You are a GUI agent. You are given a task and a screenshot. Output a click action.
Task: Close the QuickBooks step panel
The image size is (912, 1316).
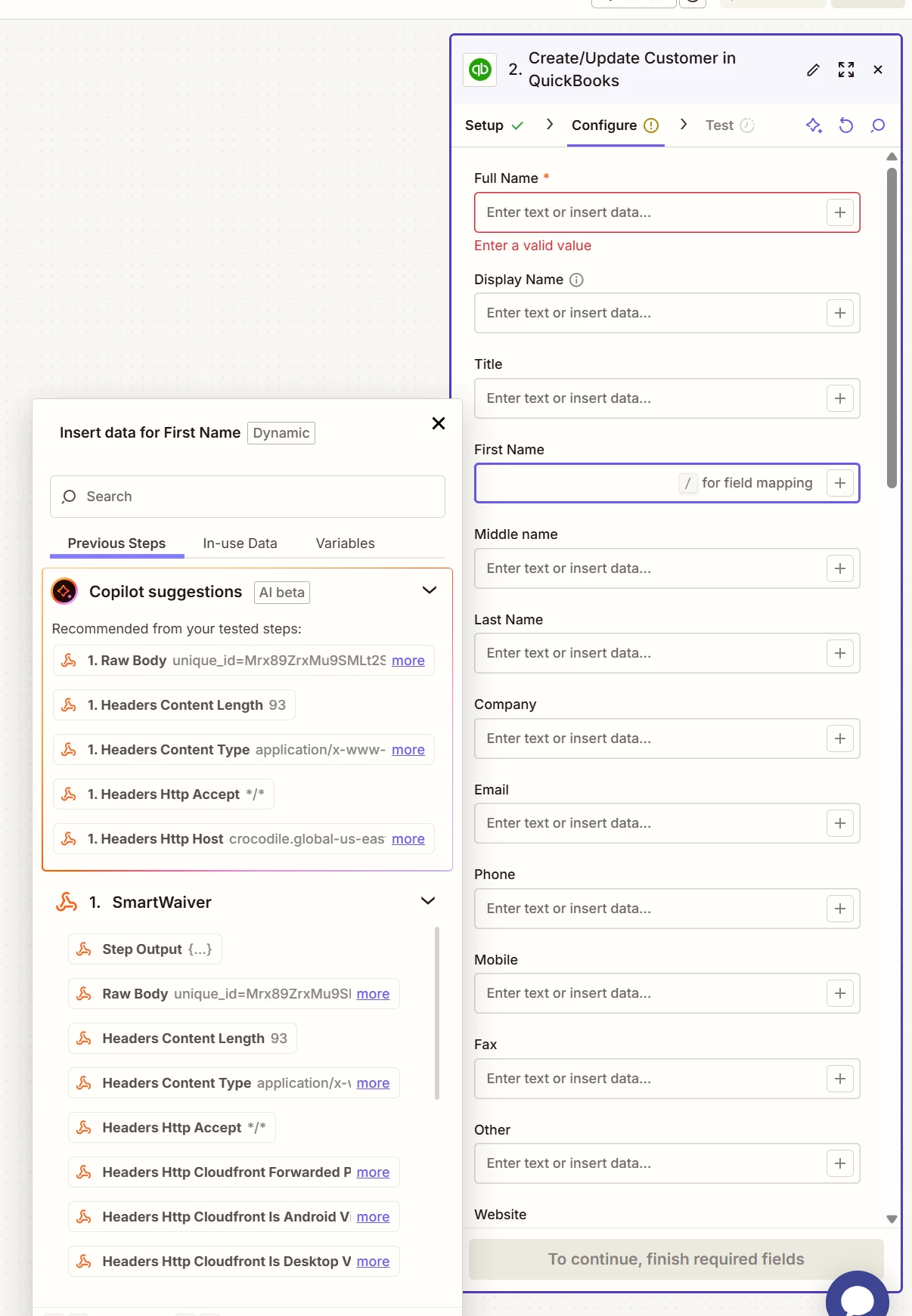[x=878, y=70]
